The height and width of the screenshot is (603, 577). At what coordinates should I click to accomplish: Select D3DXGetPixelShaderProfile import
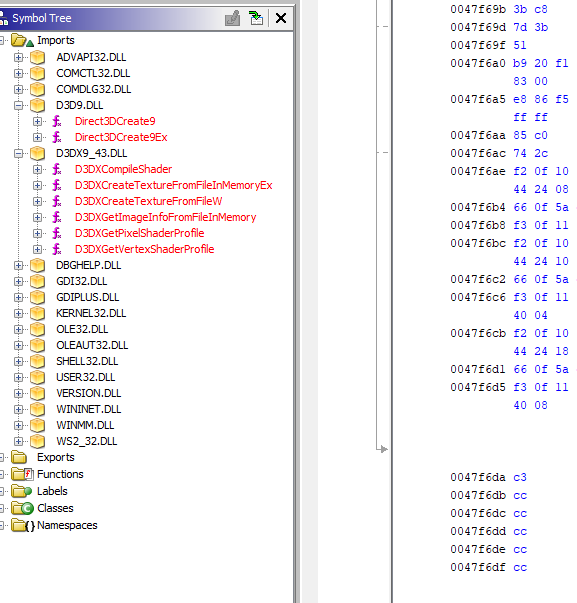pos(139,233)
